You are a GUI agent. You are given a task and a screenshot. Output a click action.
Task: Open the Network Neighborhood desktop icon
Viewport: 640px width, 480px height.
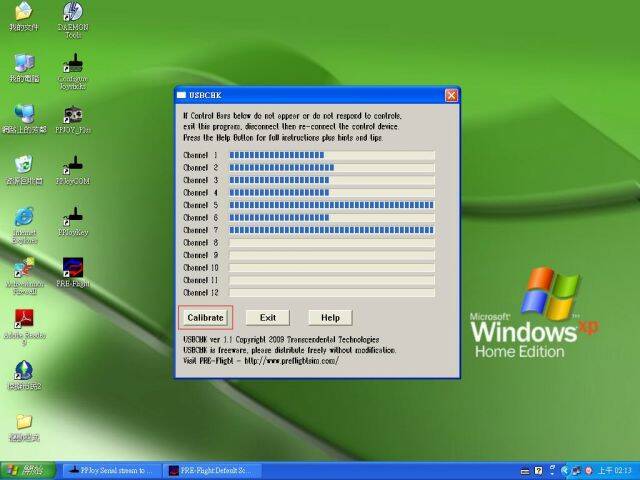(x=24, y=119)
